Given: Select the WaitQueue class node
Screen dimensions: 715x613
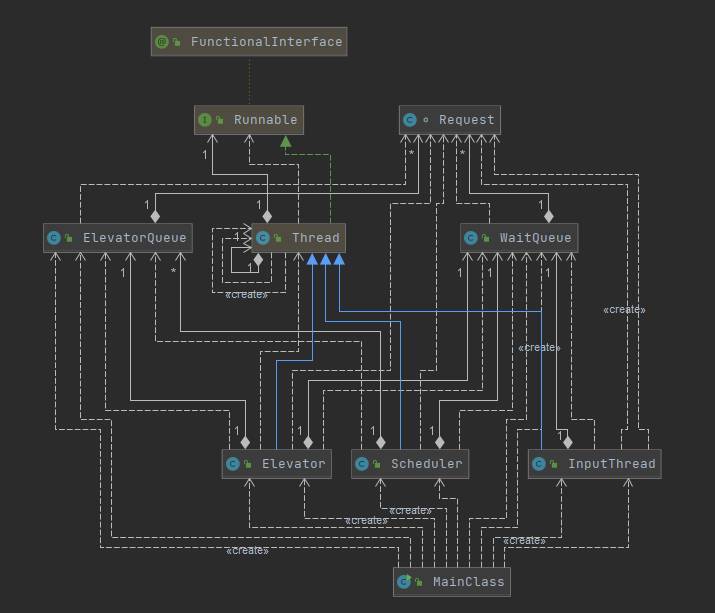Looking at the screenshot, I should (x=519, y=238).
